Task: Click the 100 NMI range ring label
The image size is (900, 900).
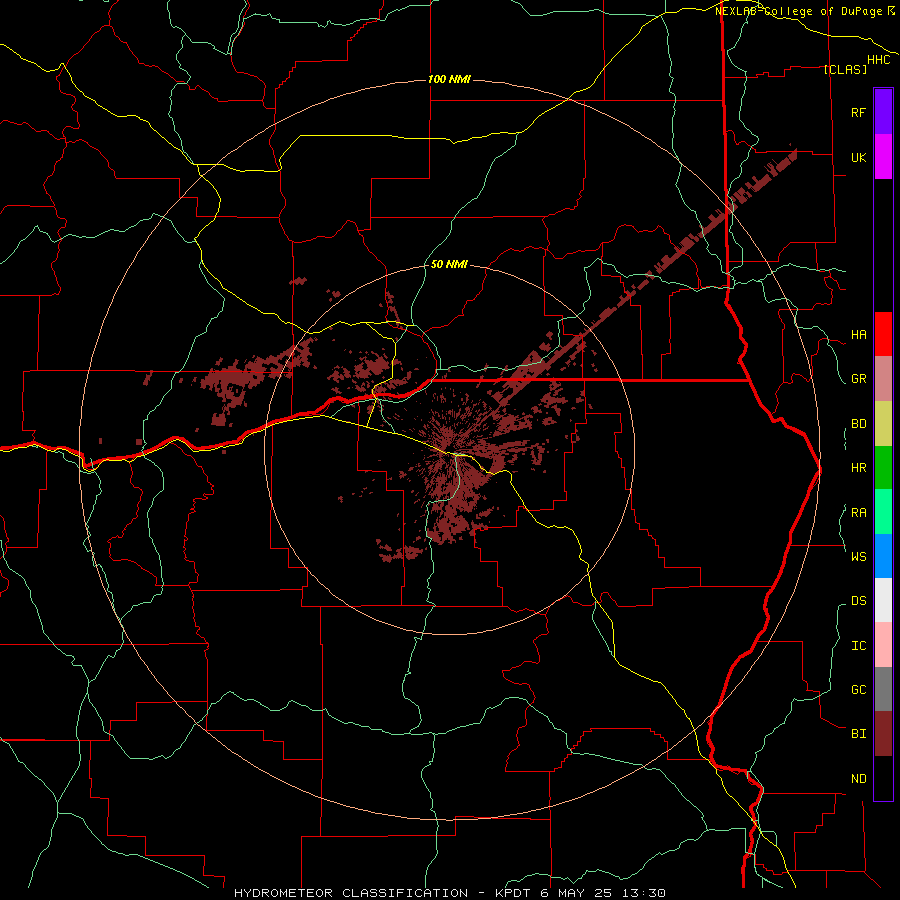Action: (x=449, y=79)
